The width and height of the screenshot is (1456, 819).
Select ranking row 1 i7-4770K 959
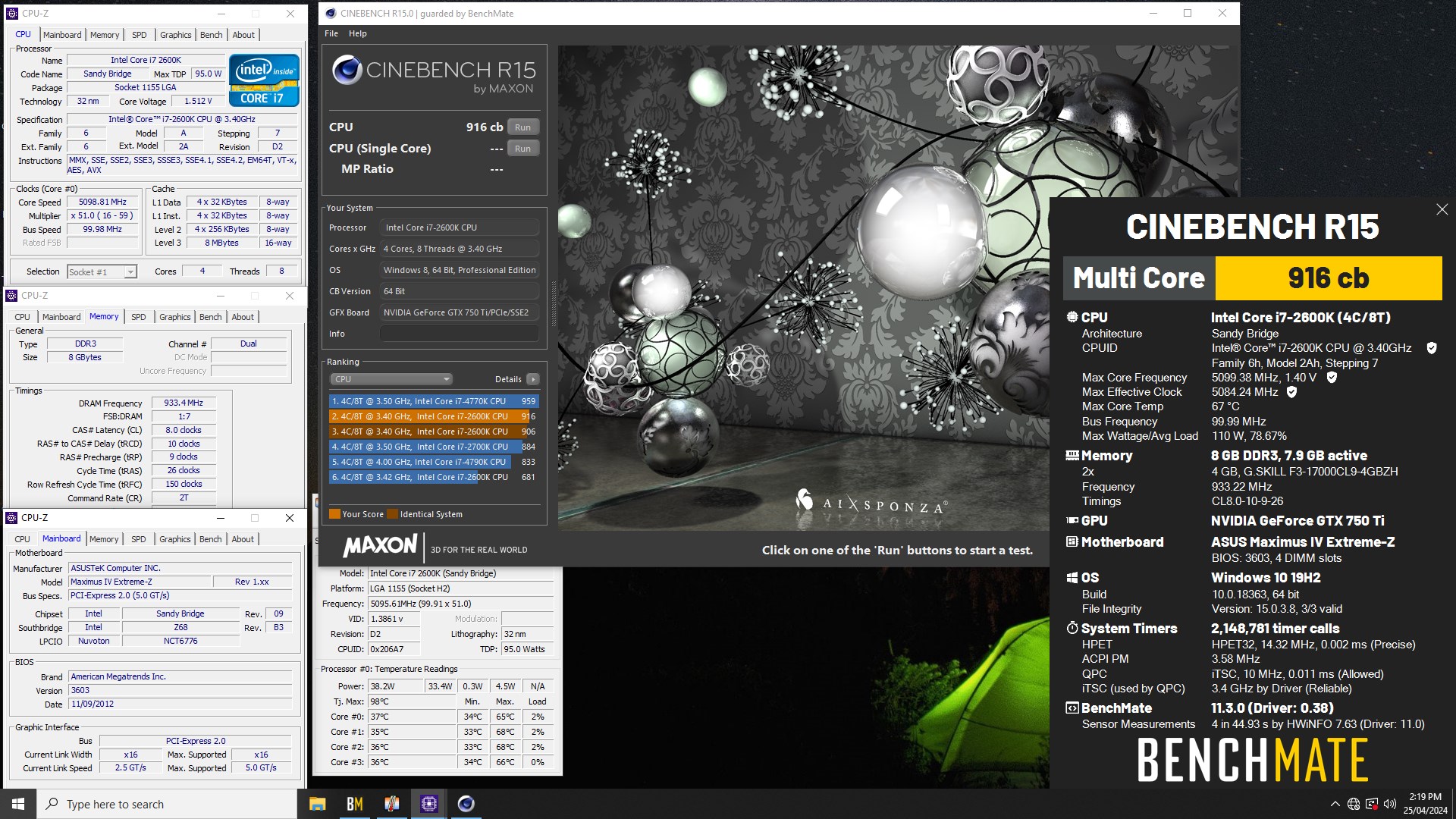[x=434, y=401]
